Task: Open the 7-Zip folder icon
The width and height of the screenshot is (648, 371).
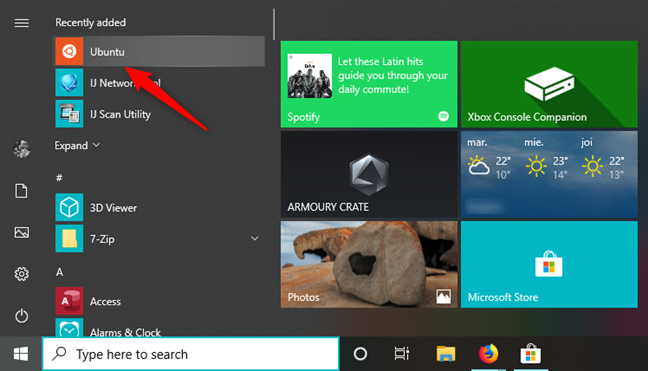Action: 69,239
